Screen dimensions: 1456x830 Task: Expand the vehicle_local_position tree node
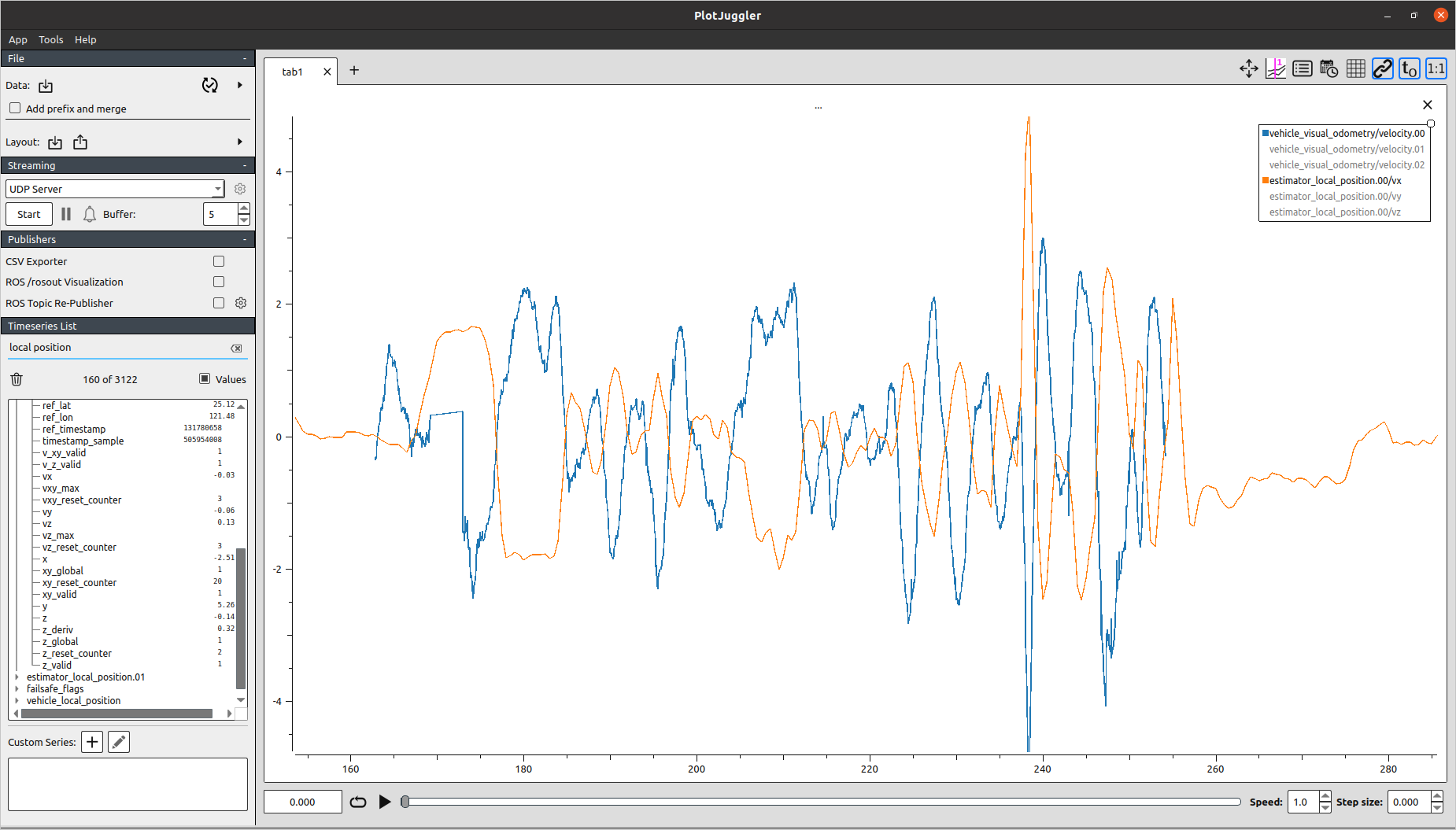click(17, 700)
